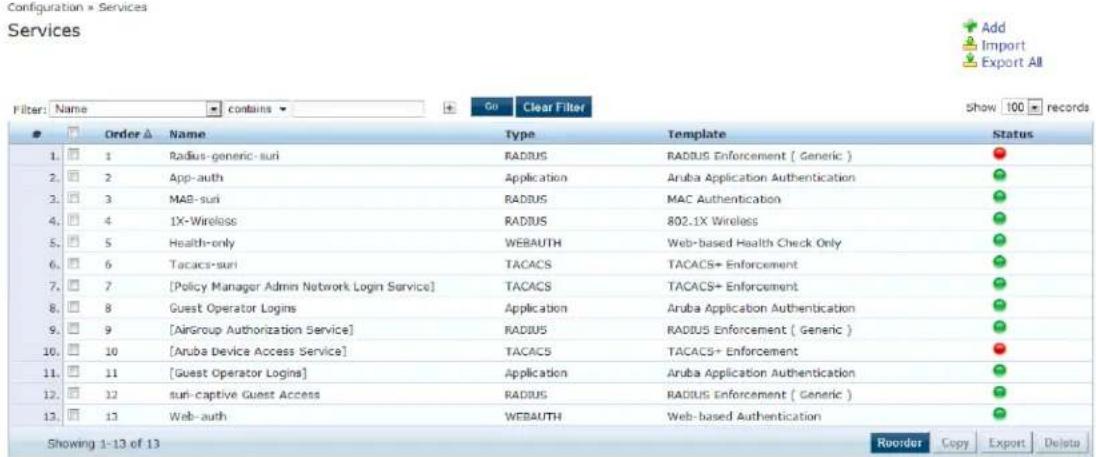Click status icon for [Guest Operator Logins] row 11
Viewport: 1096px width, 457px height.
(x=1000, y=370)
